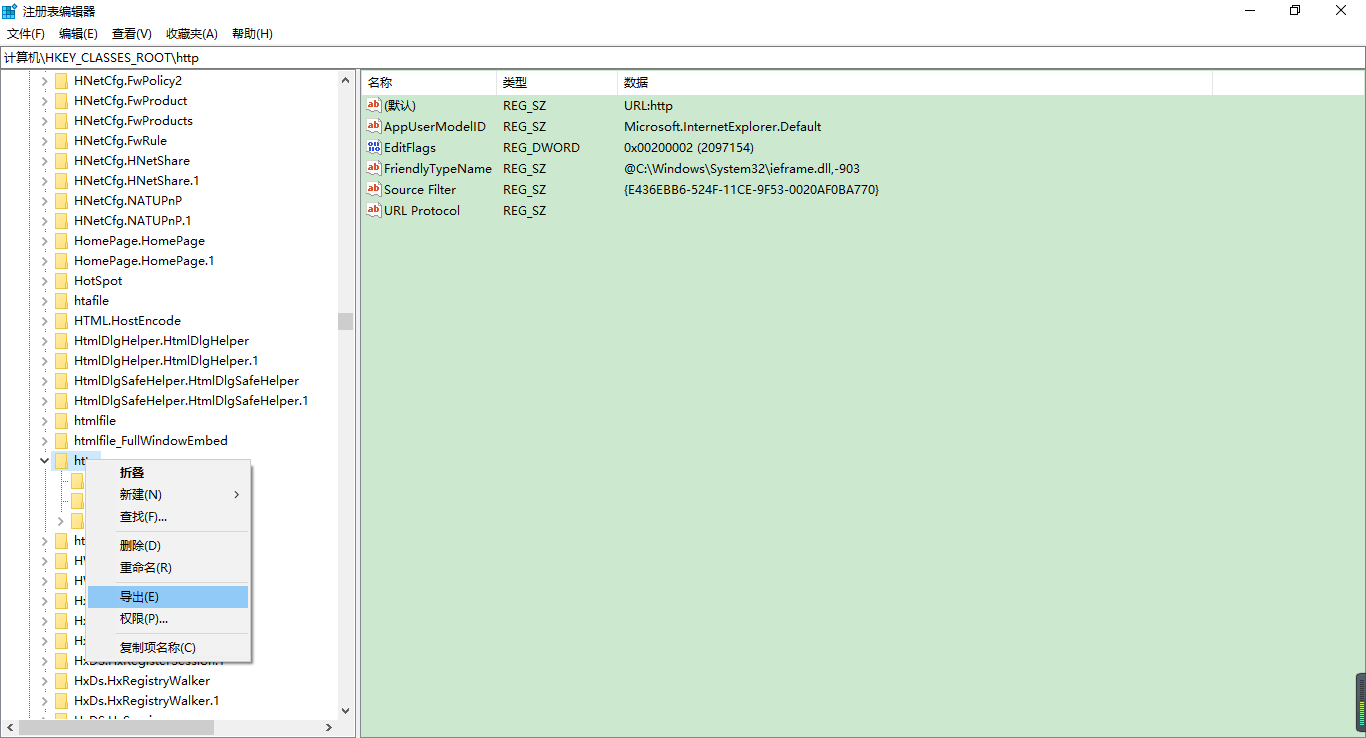Select HNetCfg.HNetShare.1 tree key
The image size is (1366, 738).
[136, 181]
